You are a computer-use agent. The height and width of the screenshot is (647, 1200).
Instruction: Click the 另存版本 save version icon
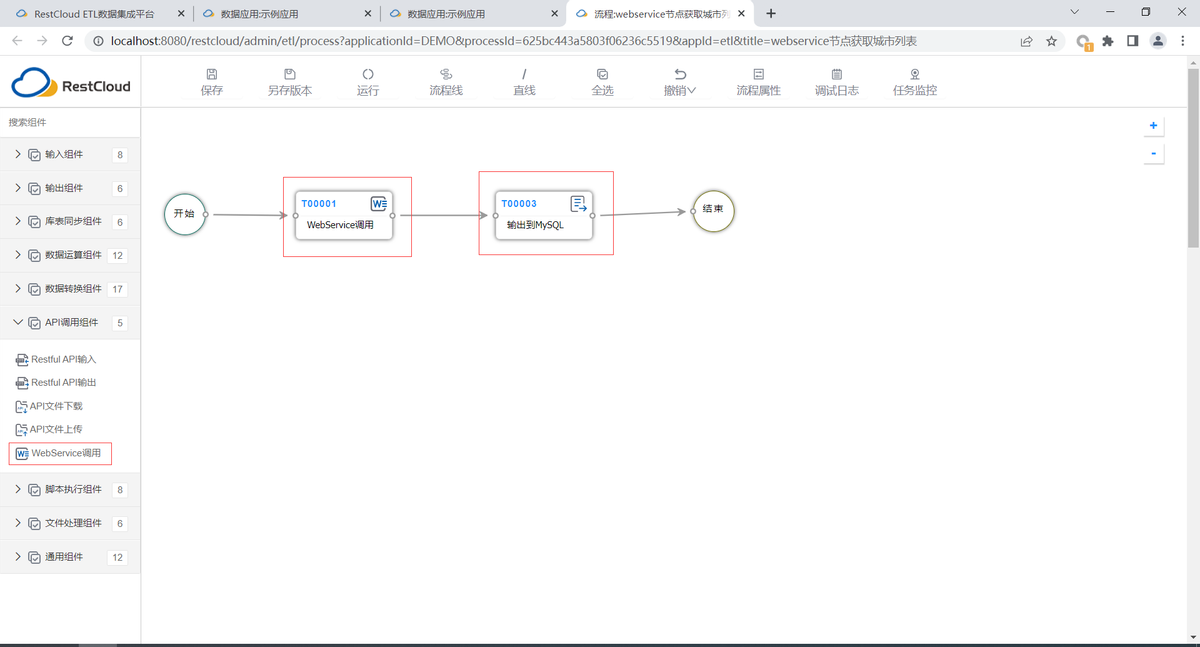click(290, 74)
